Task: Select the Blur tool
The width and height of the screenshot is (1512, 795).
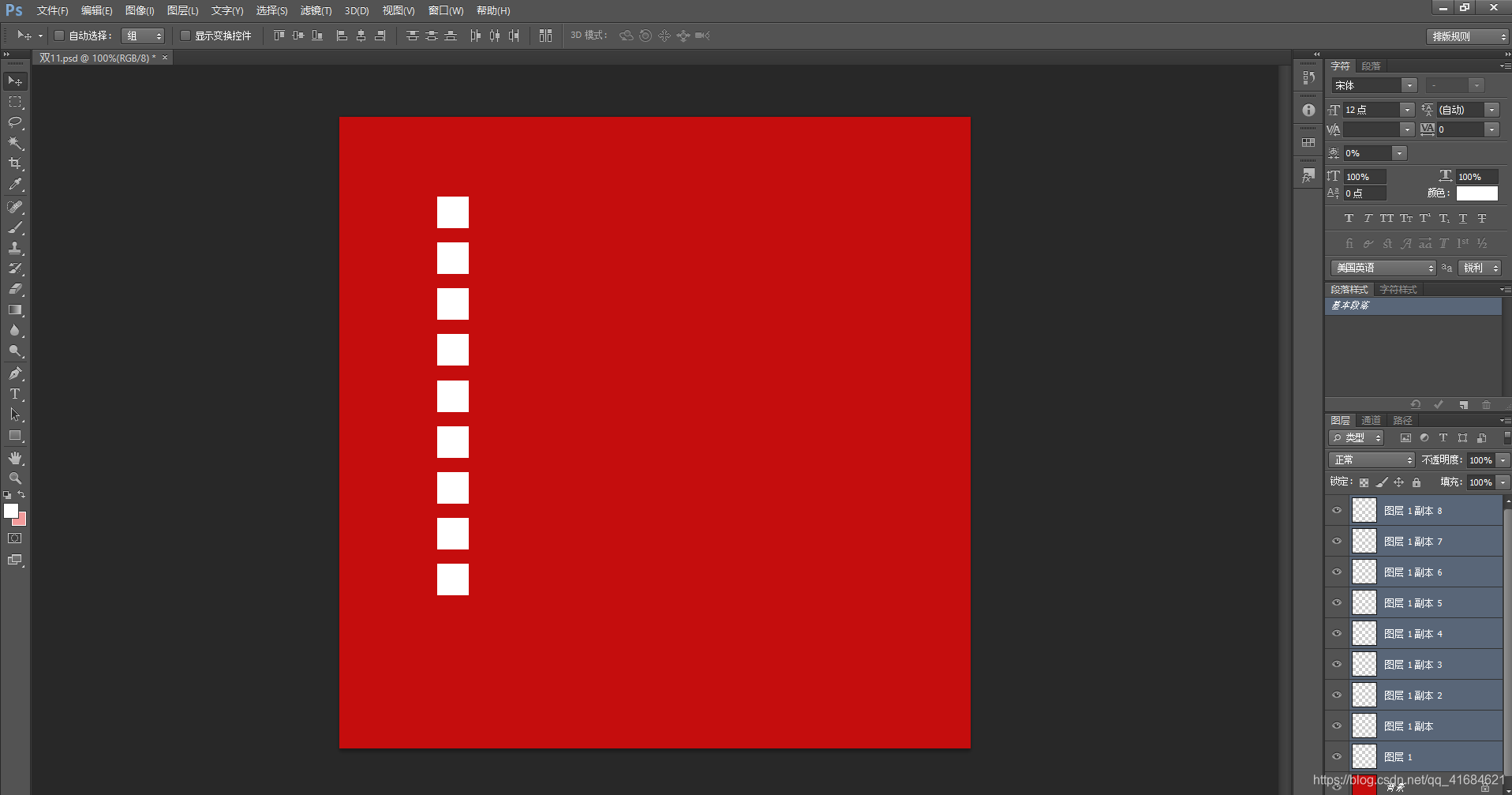Action: (15, 330)
